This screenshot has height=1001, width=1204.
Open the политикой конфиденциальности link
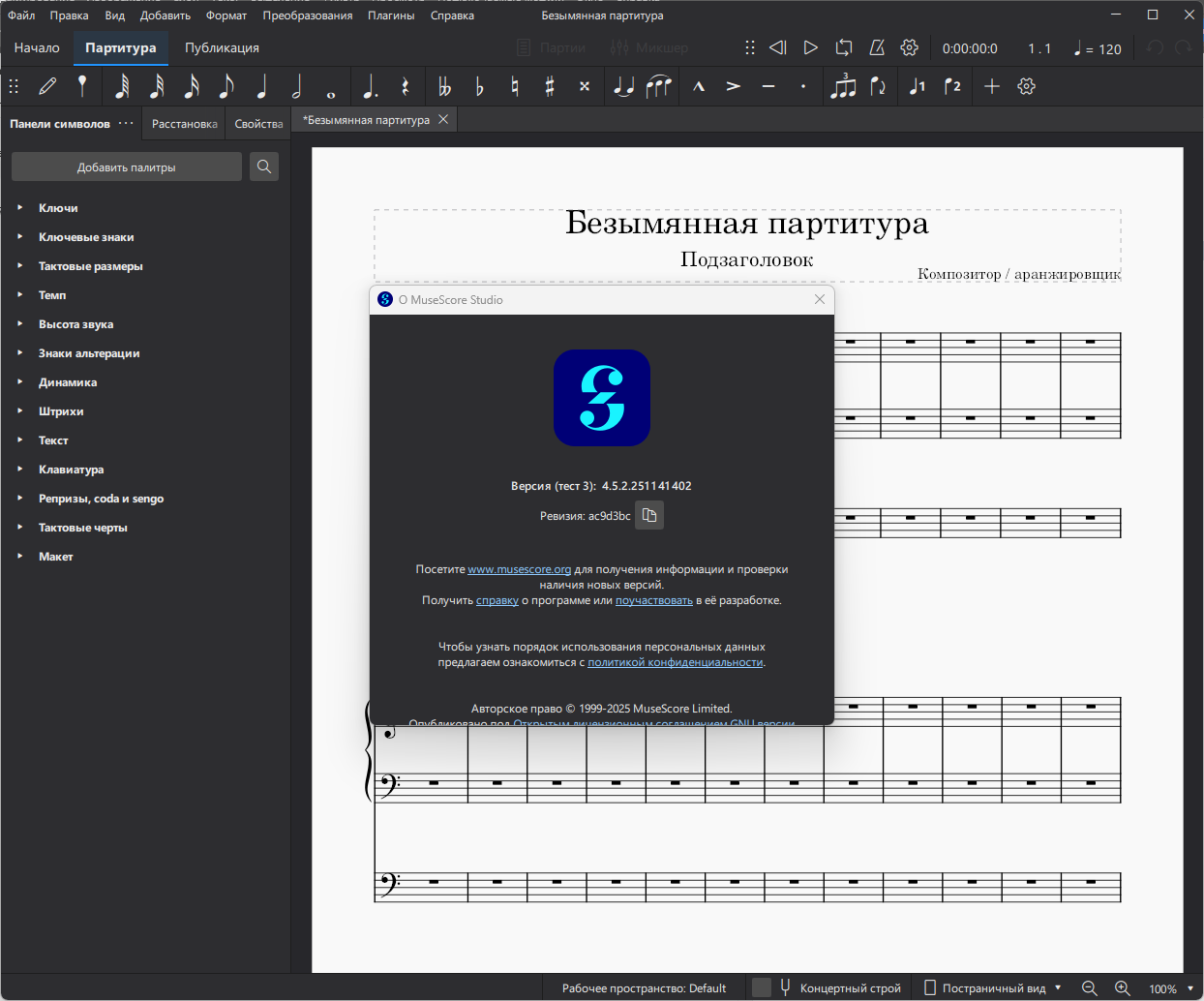coord(676,662)
